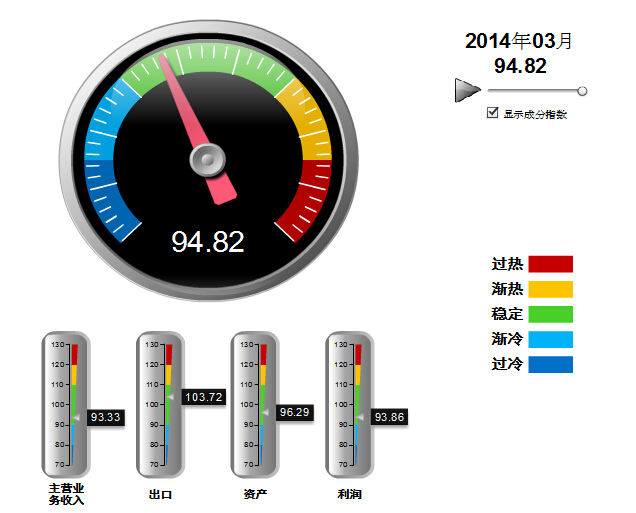Click the 资产 thermometer gauge

[256, 404]
